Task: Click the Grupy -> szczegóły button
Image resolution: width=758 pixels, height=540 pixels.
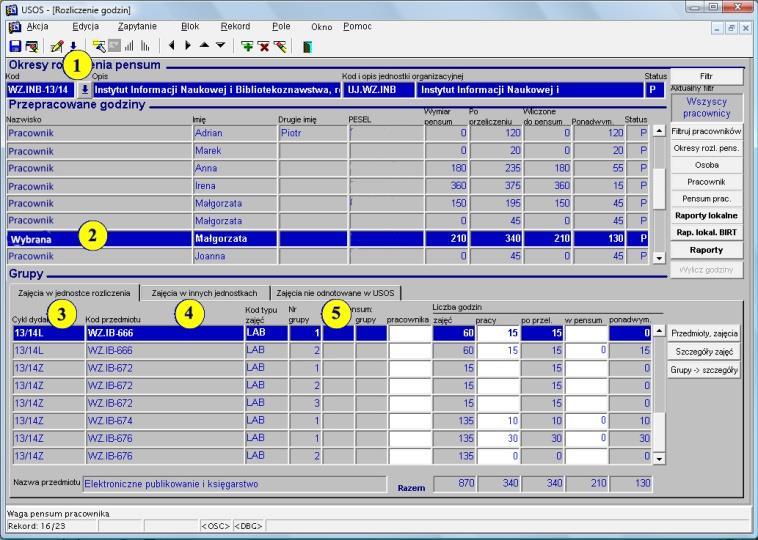Action: (704, 370)
